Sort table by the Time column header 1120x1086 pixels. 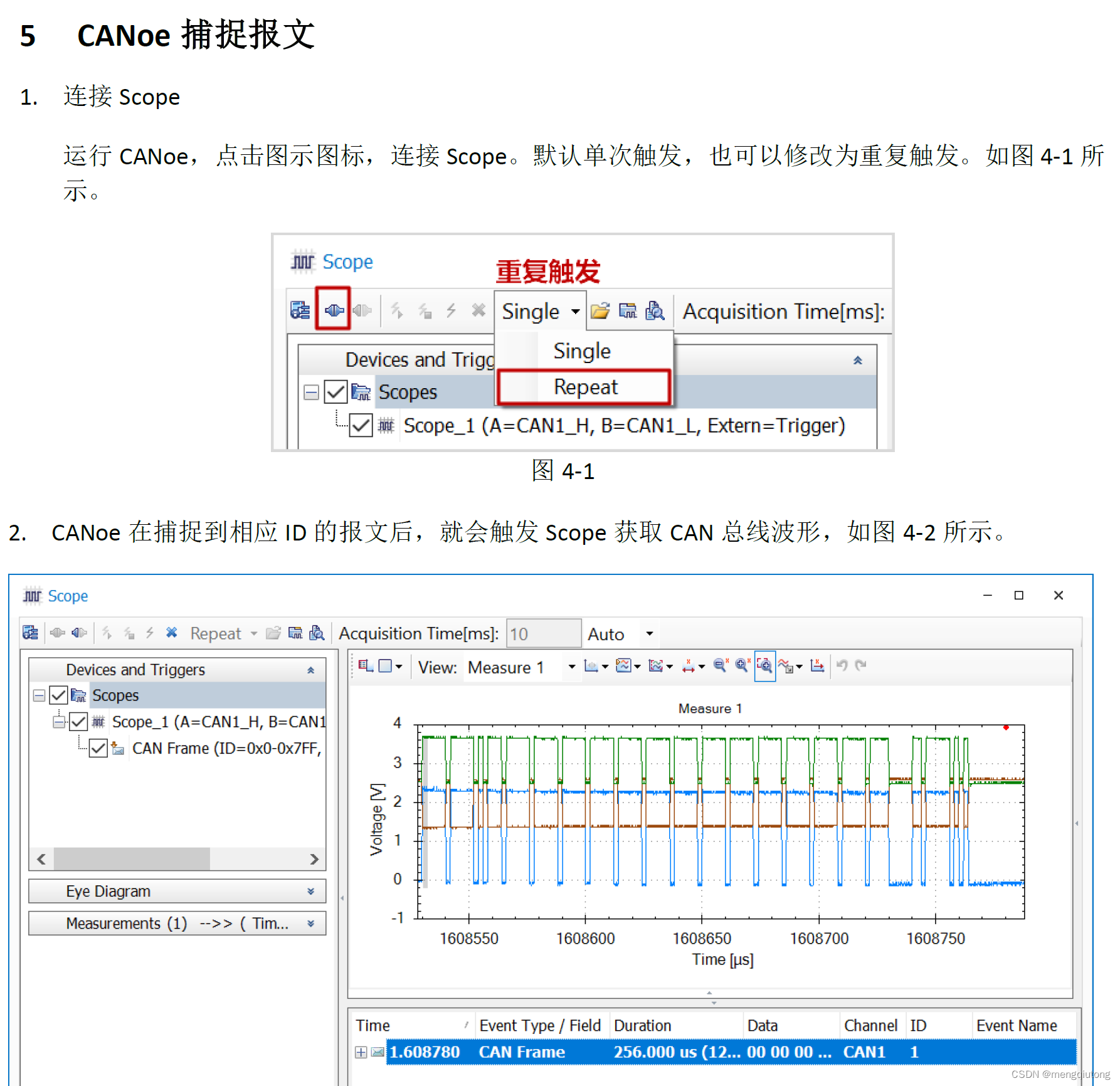tap(411, 1025)
